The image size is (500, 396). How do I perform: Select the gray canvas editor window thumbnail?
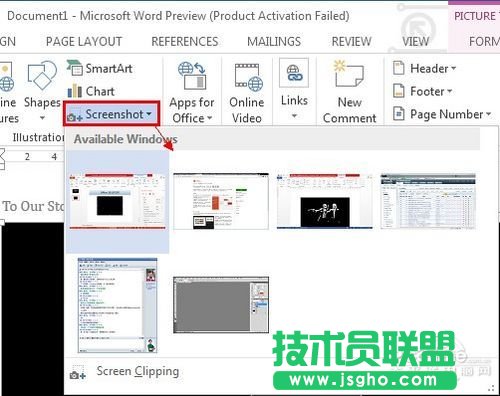coord(221,305)
